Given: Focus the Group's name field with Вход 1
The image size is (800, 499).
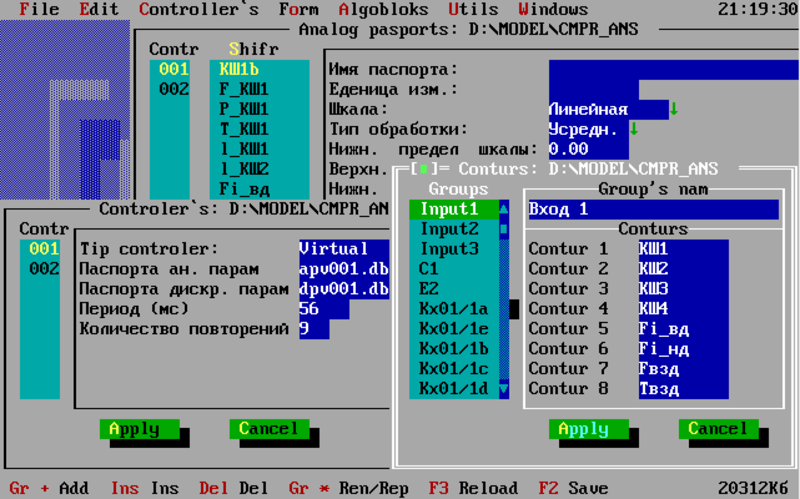Looking at the screenshot, I should click(x=653, y=209).
